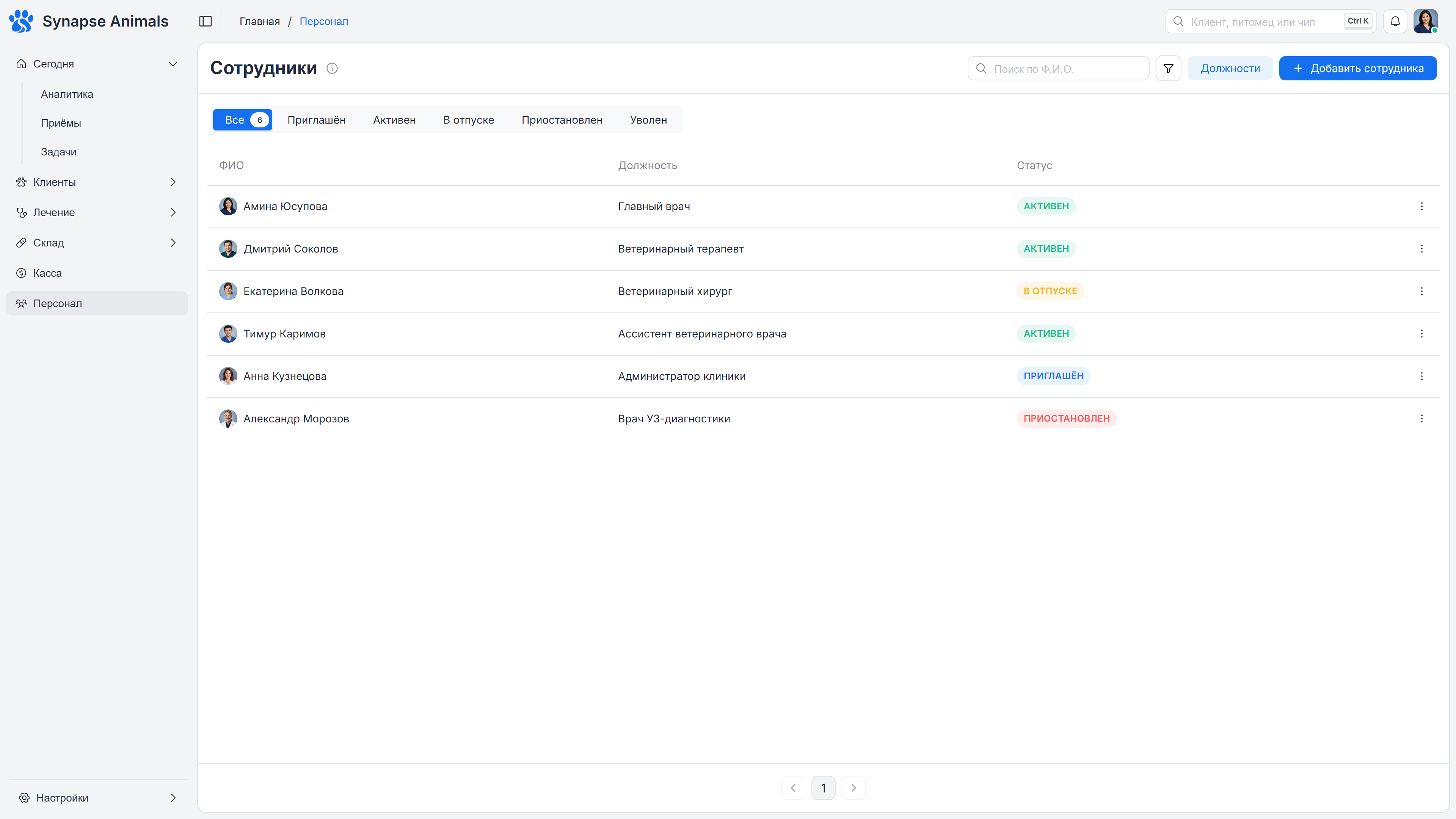Click avatar of Дмитрий Соколов

tap(228, 249)
